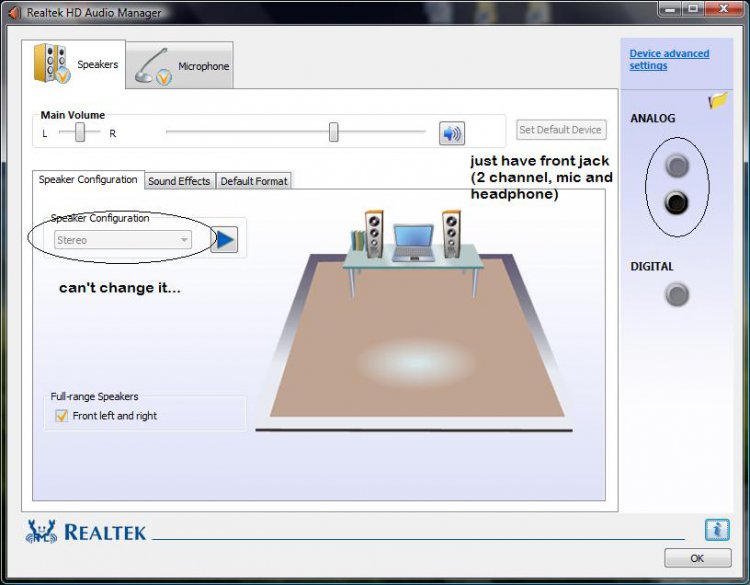This screenshot has width=750, height=585.
Task: Click the main volume slider handle
Action: 333,132
